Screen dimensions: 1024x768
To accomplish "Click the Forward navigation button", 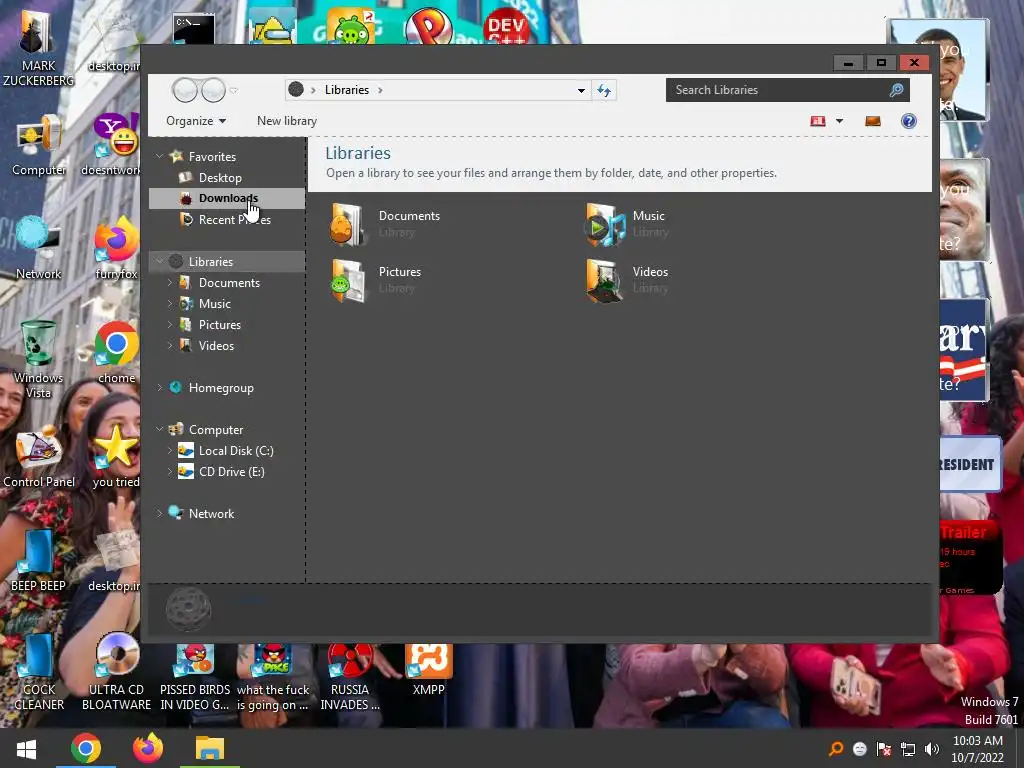I will (x=213, y=90).
